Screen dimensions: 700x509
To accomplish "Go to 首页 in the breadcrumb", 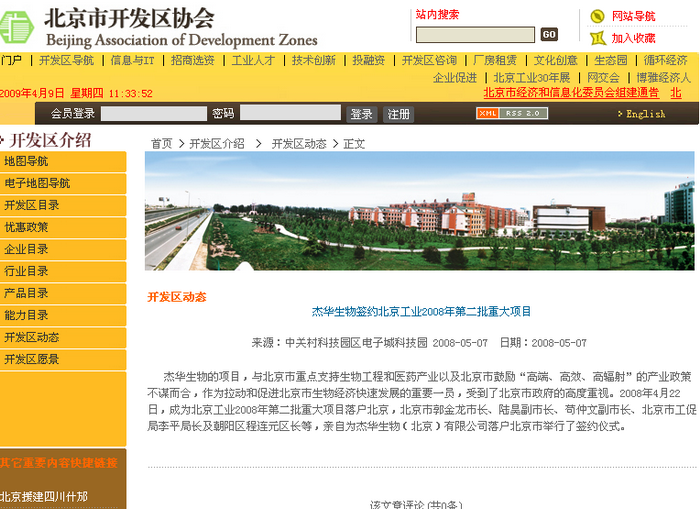I will point(161,144).
